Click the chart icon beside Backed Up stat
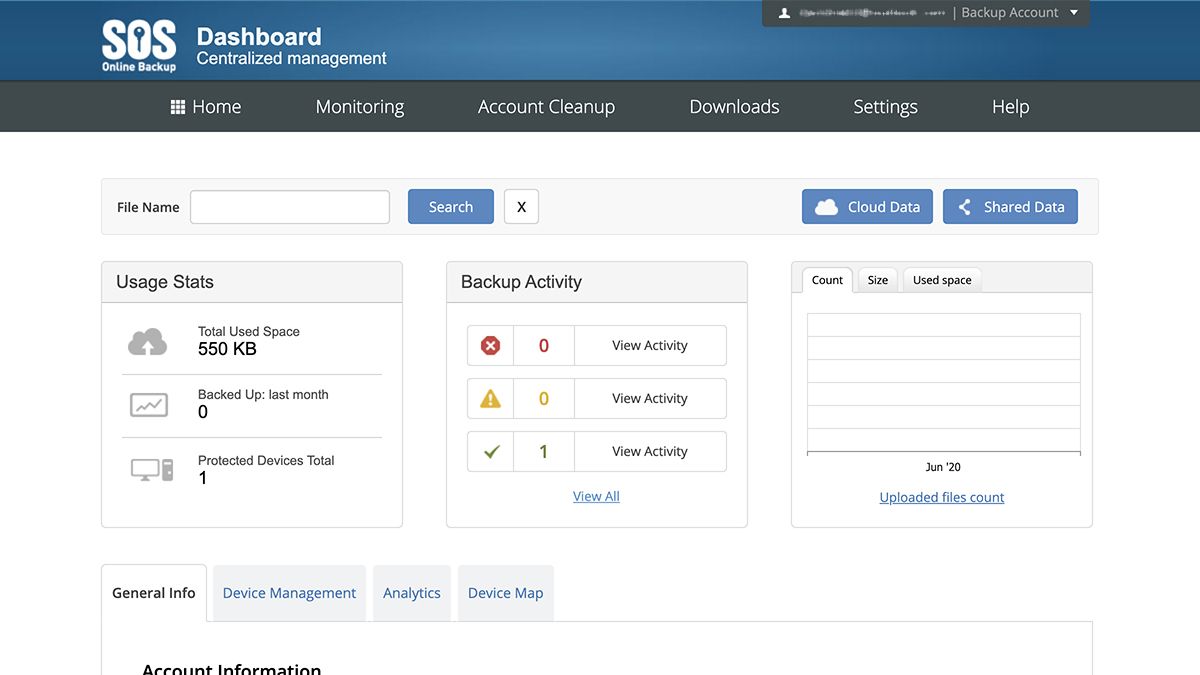 (x=148, y=404)
